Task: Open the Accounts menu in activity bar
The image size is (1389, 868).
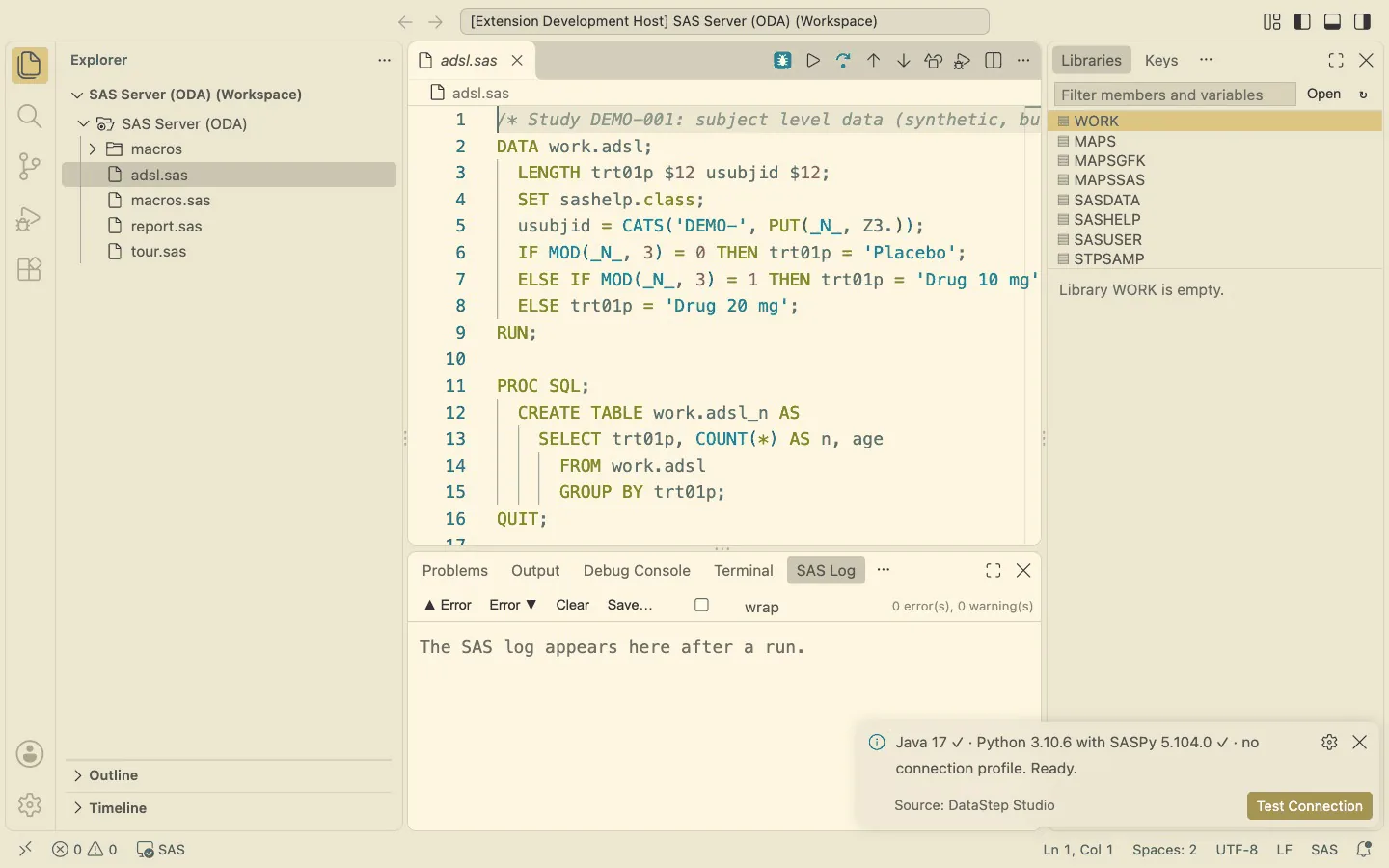Action: pyautogui.click(x=30, y=754)
